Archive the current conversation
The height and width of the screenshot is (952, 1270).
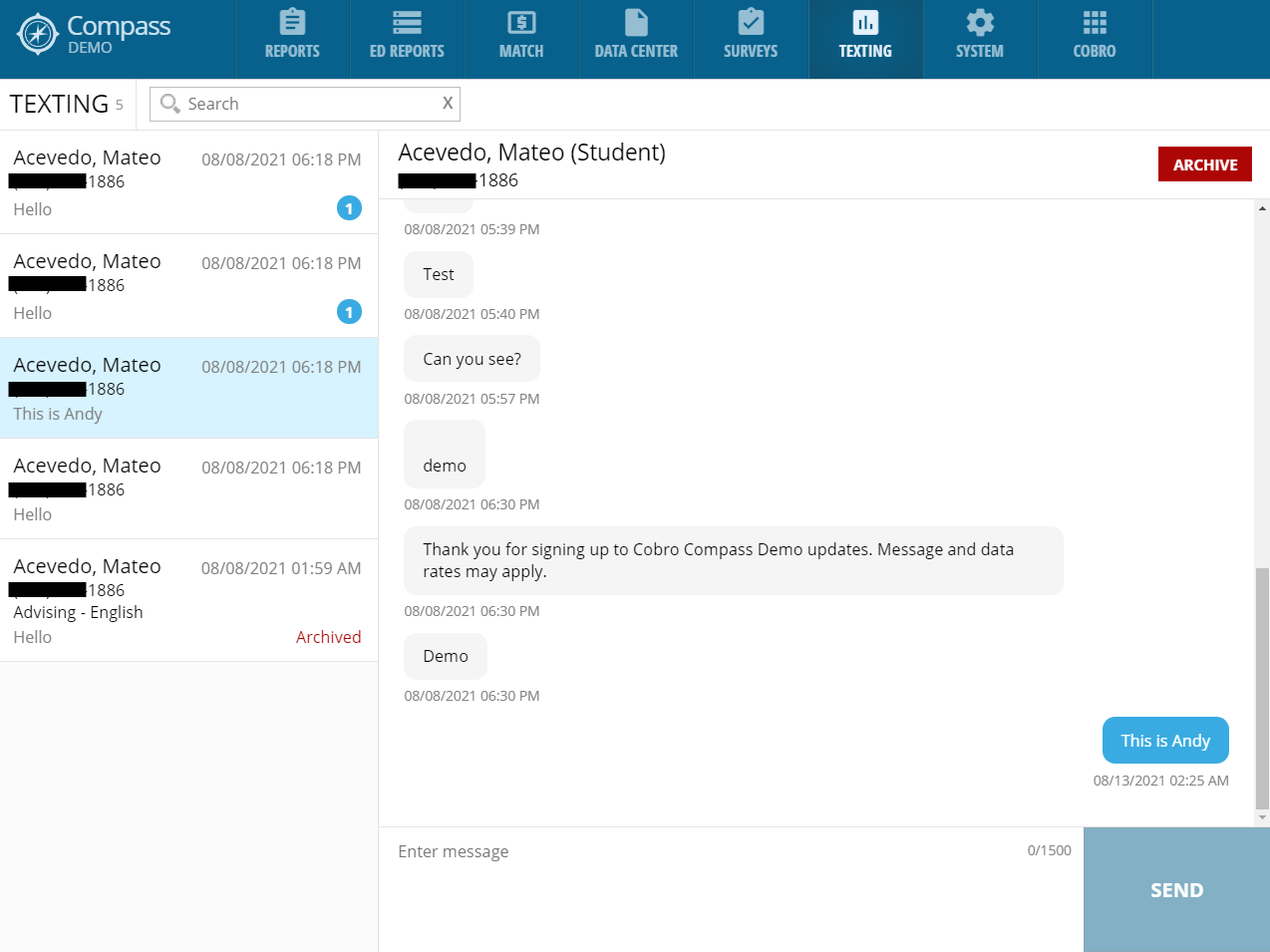click(1204, 164)
